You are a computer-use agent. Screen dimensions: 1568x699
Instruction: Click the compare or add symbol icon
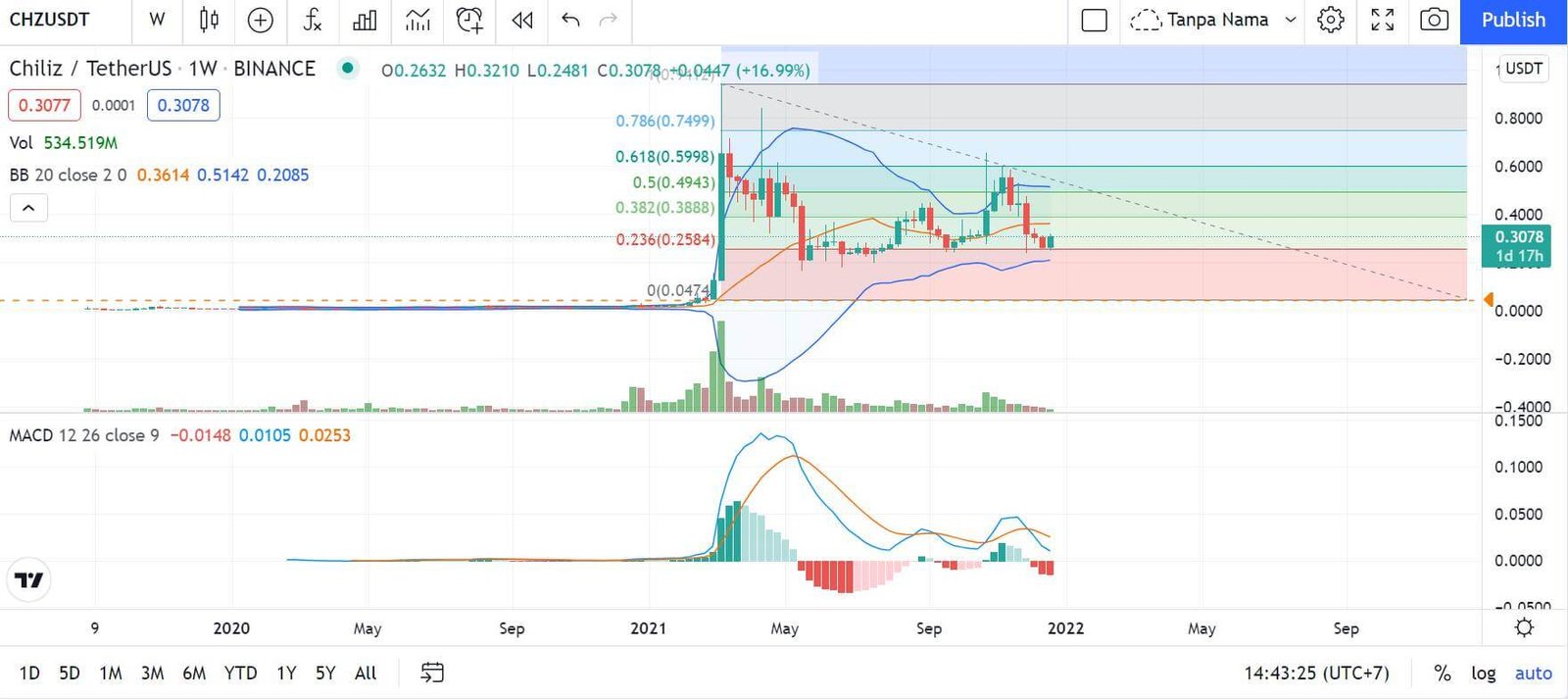pos(260,20)
